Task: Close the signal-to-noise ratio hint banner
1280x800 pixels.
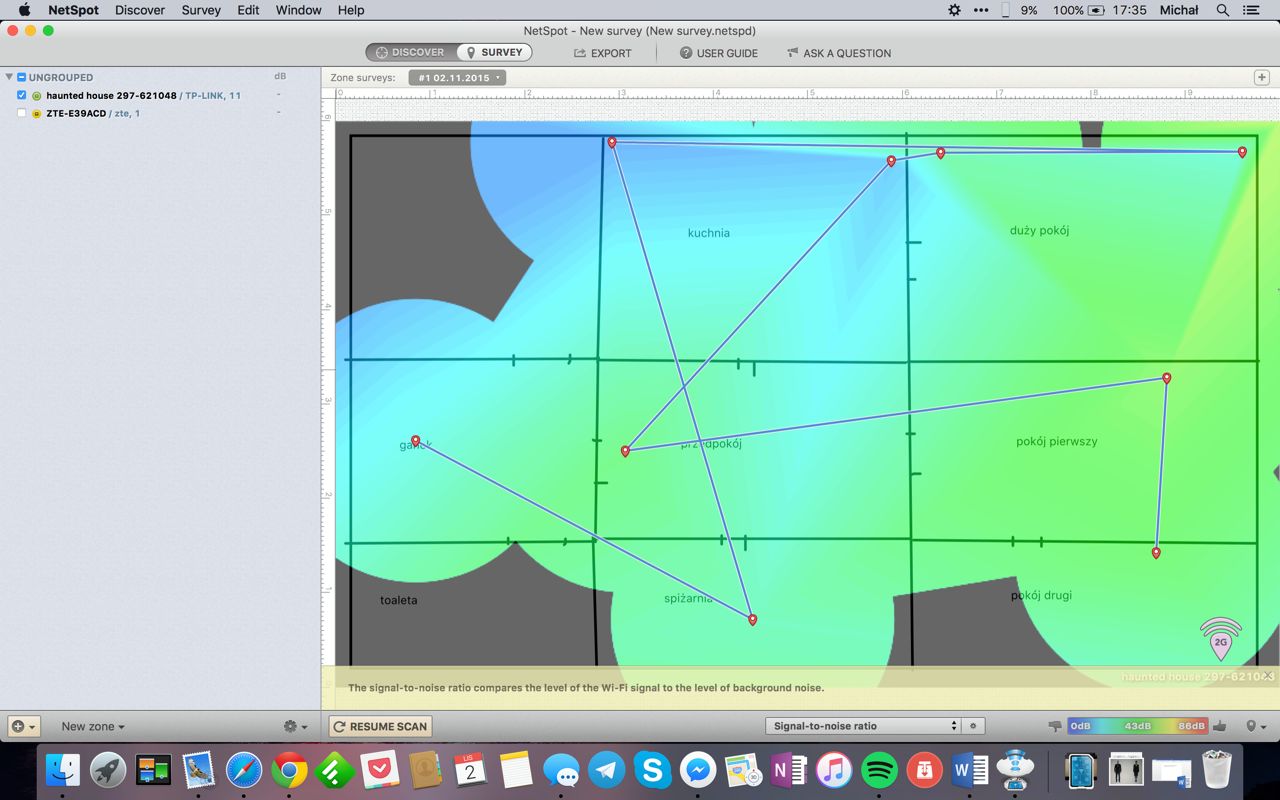Action: coord(1267,675)
